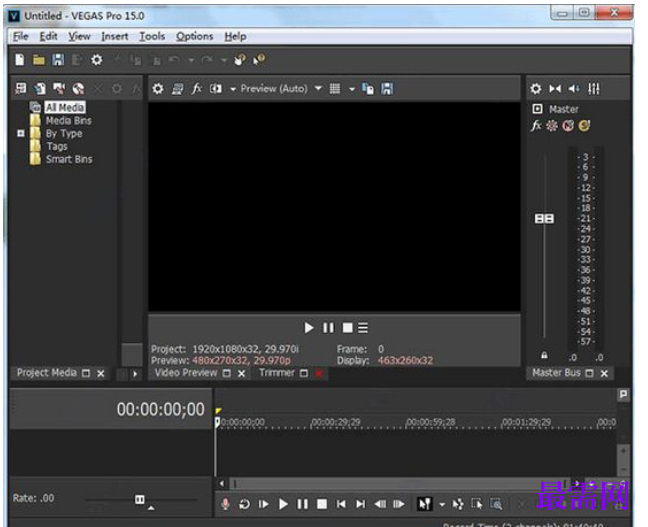648x527 pixels.
Task: Open the split screen view dropdown arrow
Action: click(233, 89)
